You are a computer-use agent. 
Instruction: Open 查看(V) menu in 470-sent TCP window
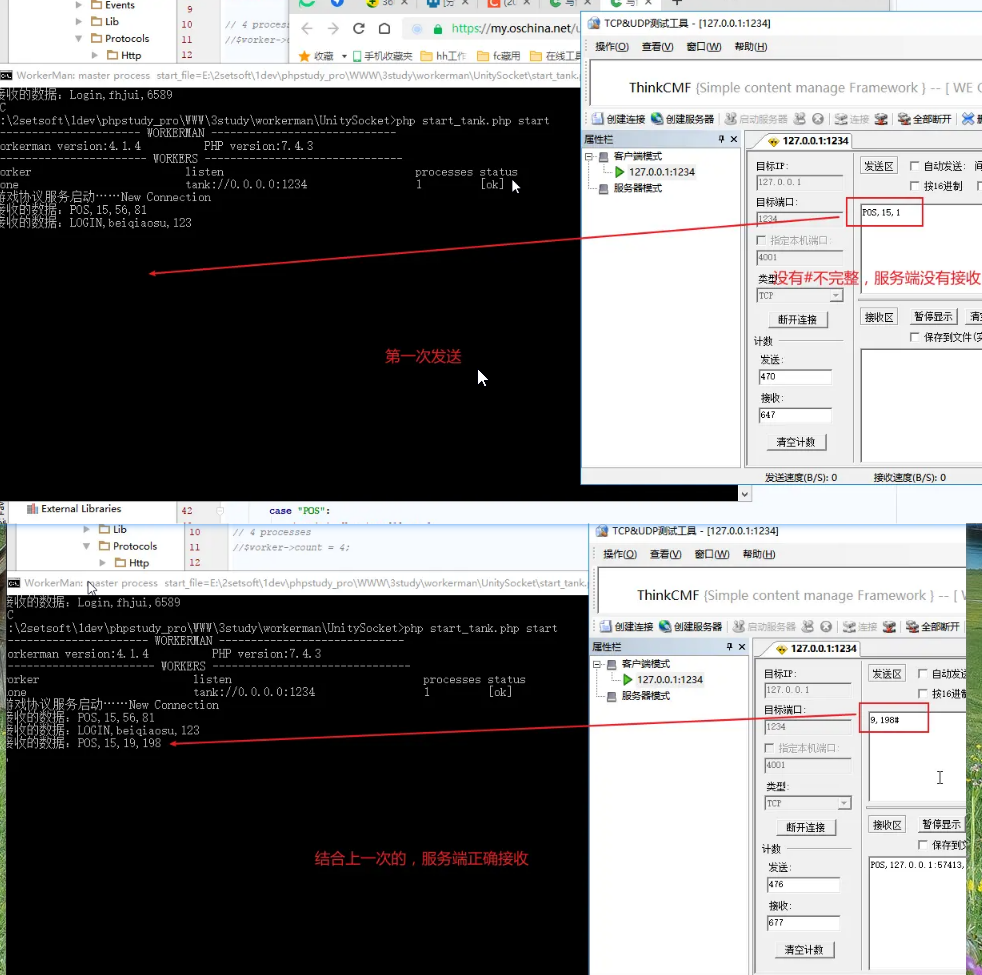point(658,47)
